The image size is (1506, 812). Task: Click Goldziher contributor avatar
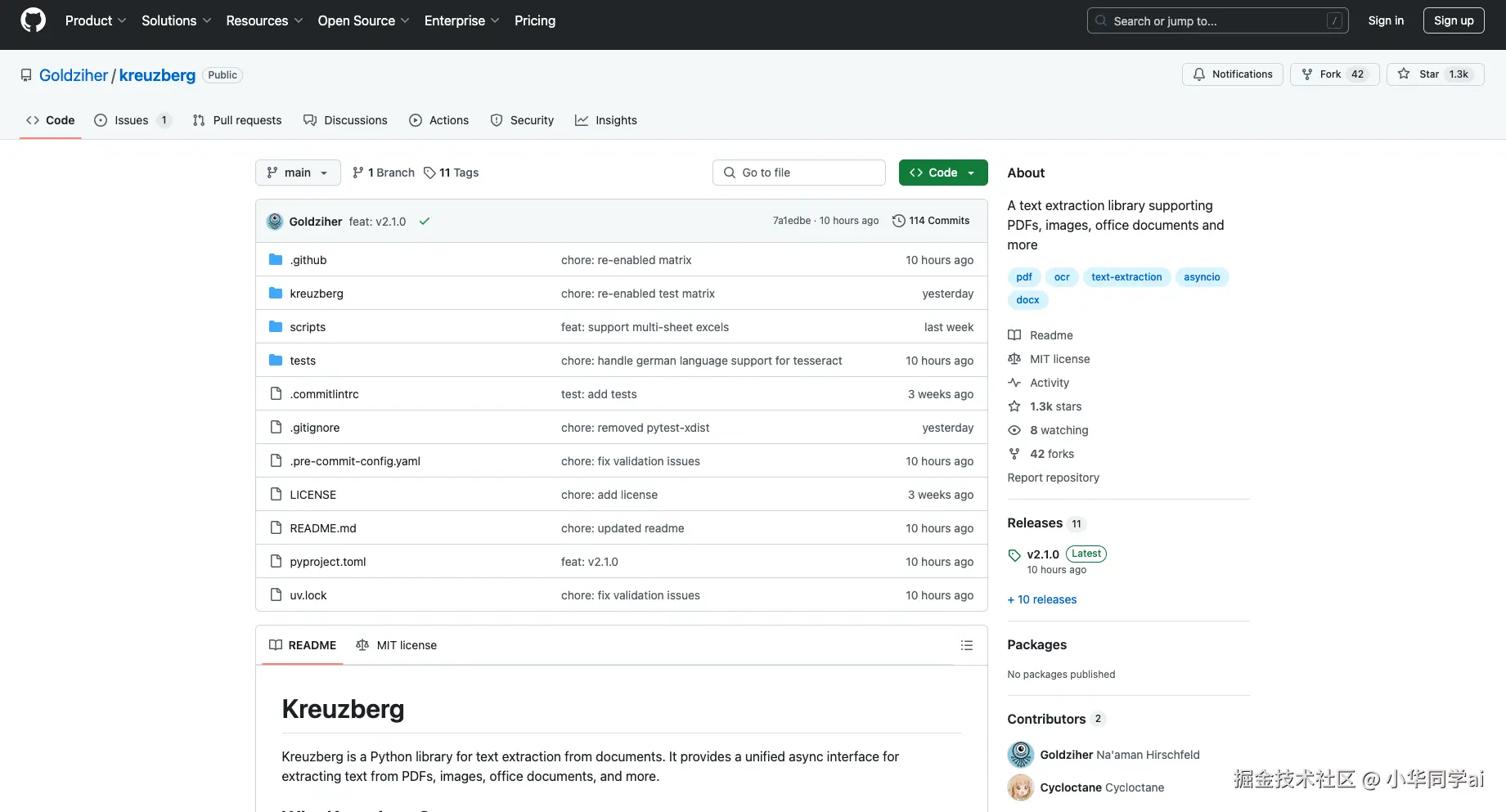point(1021,755)
